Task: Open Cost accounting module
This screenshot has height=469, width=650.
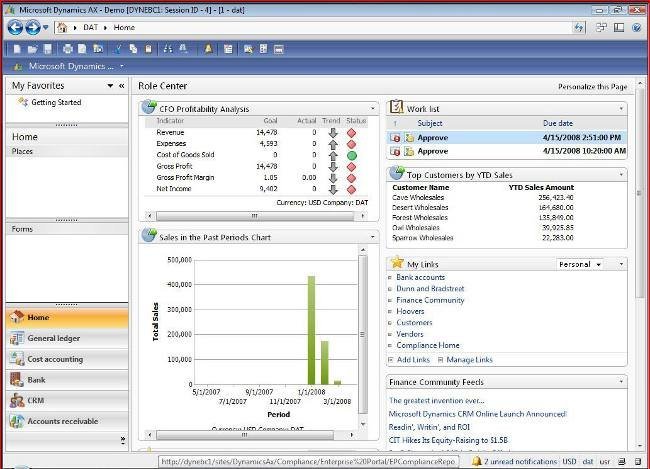Action: tap(67, 359)
